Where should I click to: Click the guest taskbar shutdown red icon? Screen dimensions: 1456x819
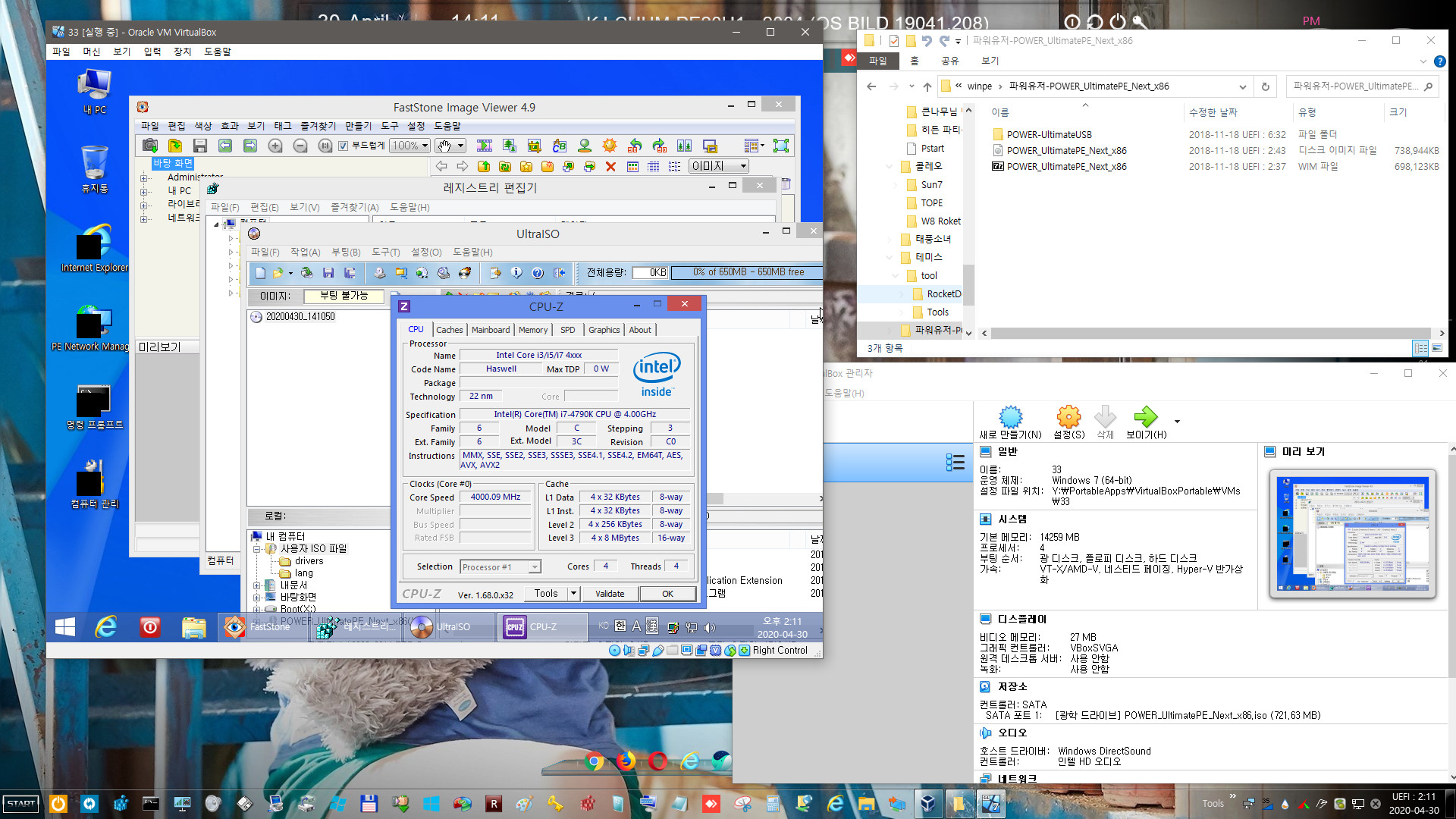click(150, 627)
